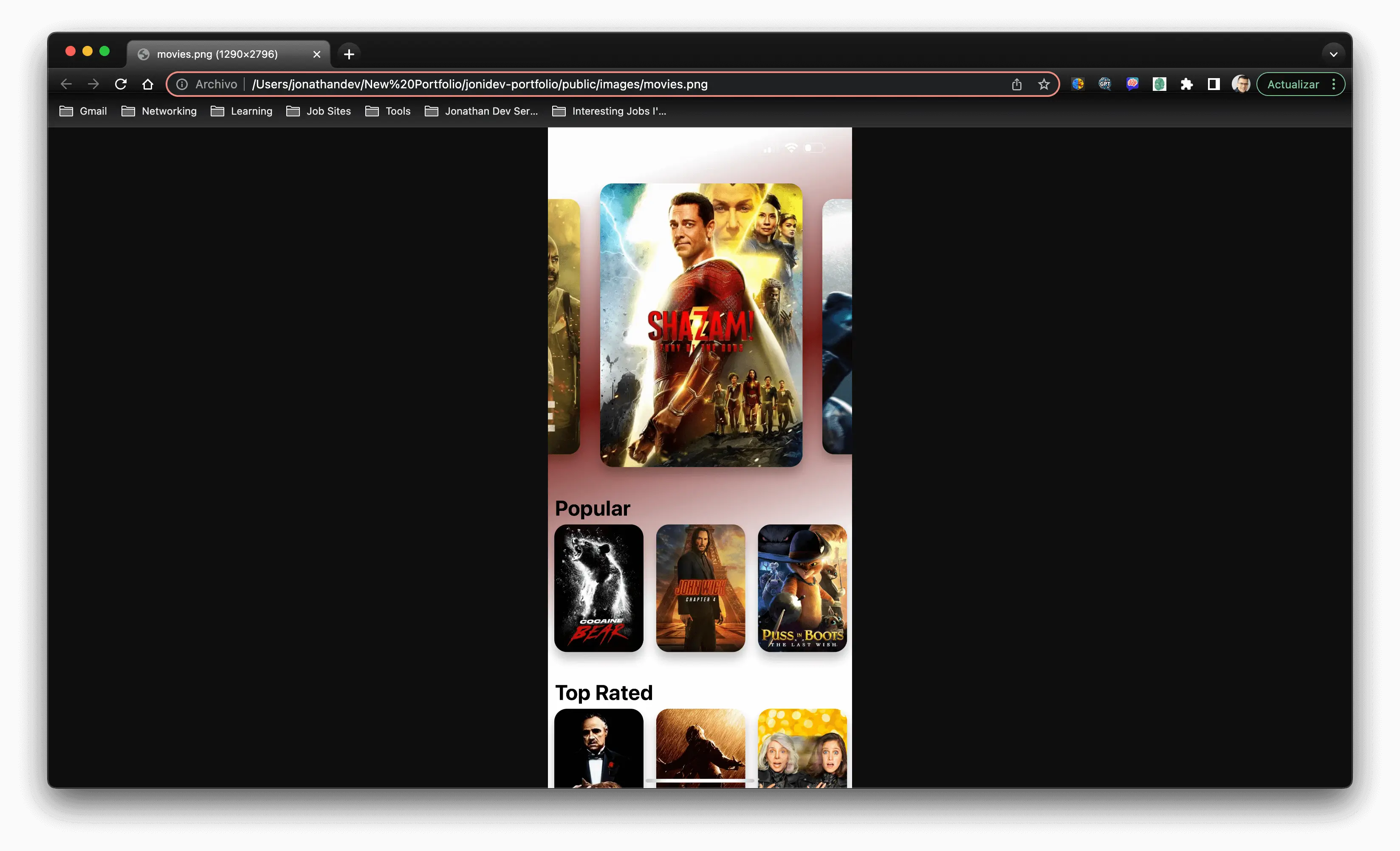This screenshot has width=1400, height=851.
Task: Go forward to the next page
Action: click(93, 84)
